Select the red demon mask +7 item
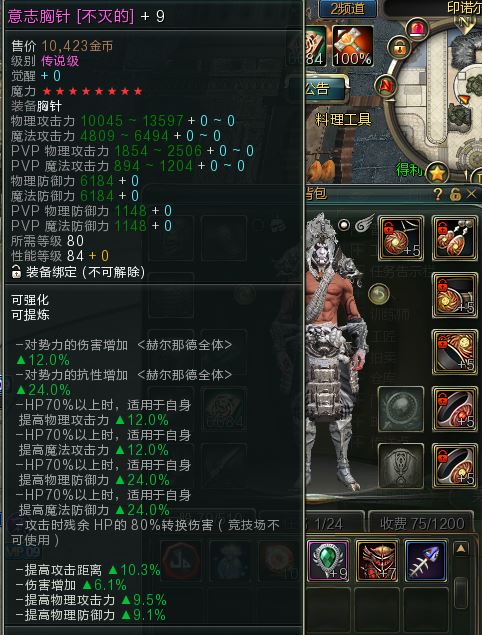The height and width of the screenshot is (635, 482). tap(377, 562)
